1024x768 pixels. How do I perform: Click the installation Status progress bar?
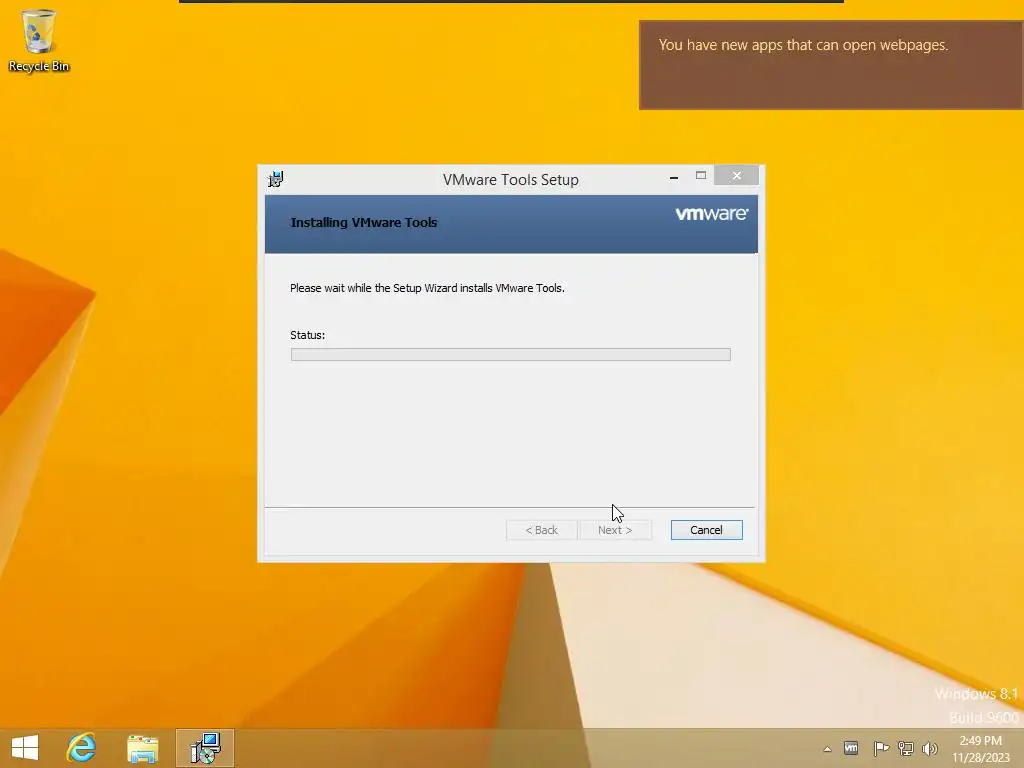[x=511, y=355]
